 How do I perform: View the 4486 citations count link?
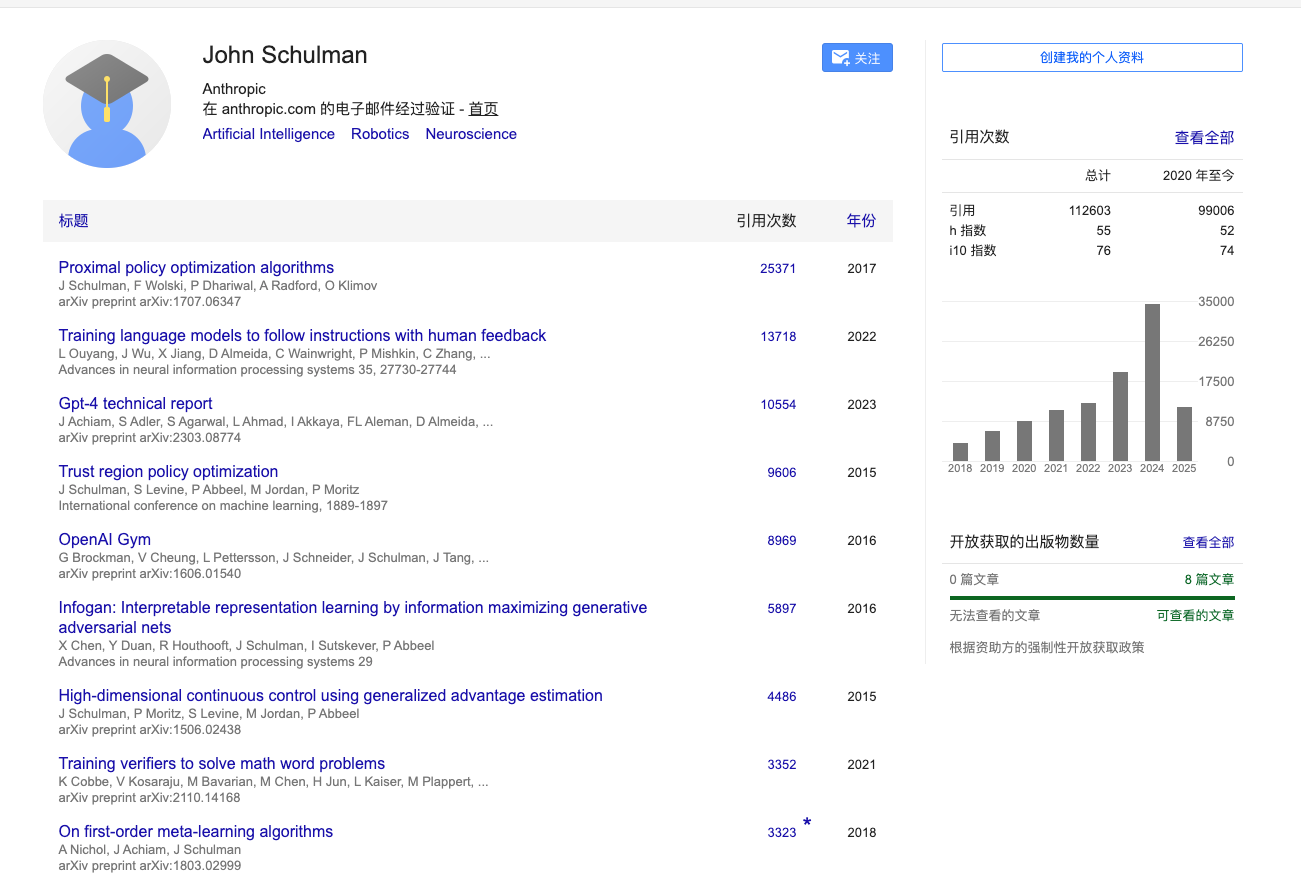pyautogui.click(x=782, y=696)
